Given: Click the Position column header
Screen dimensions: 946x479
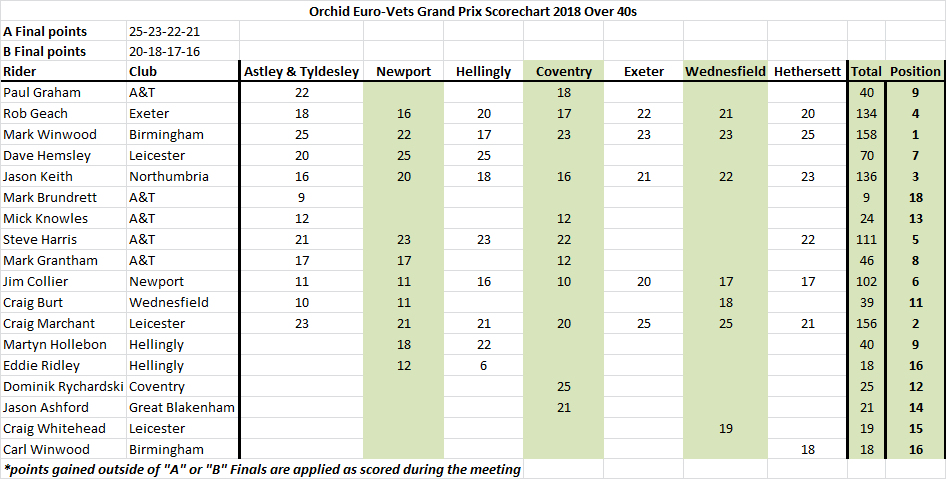Looking at the screenshot, I should pos(915,72).
